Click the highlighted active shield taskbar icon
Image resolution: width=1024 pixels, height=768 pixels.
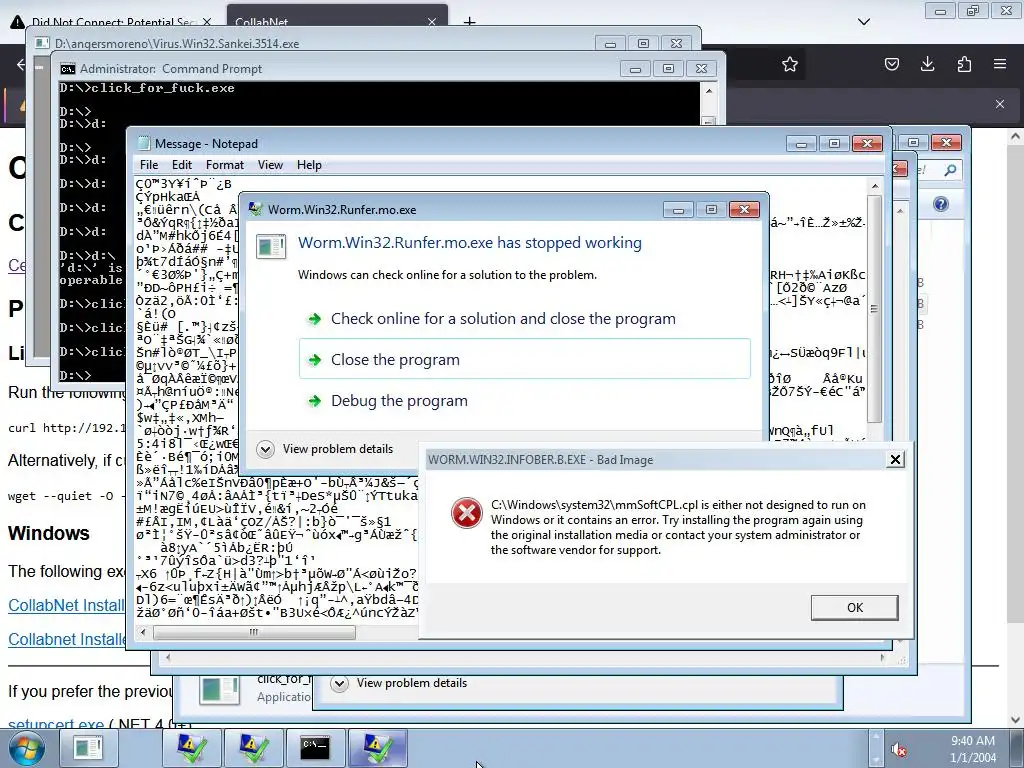pos(377,748)
